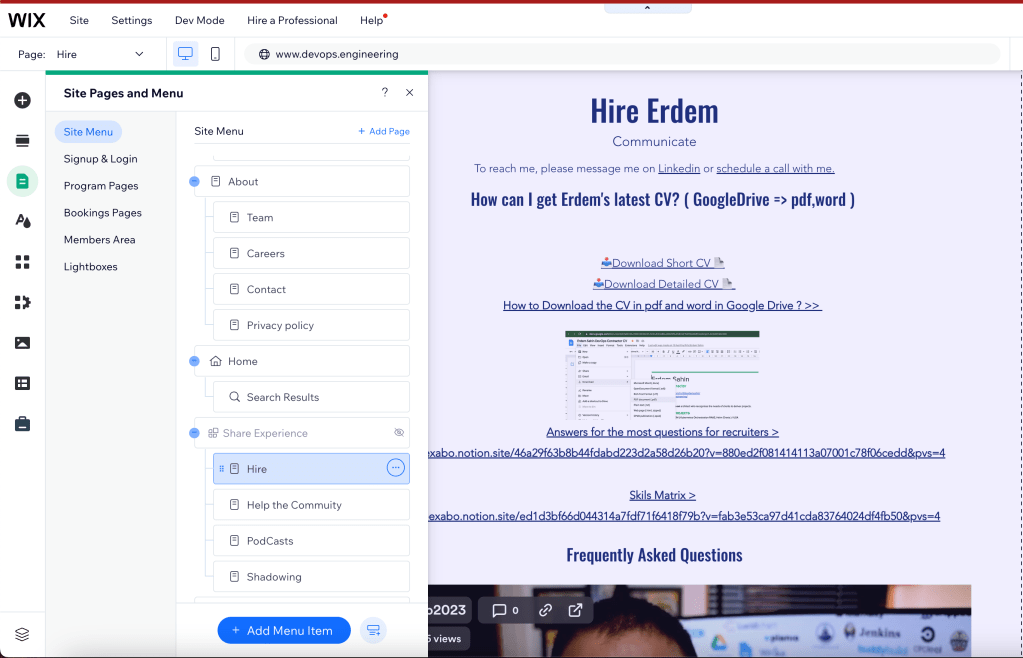The height and width of the screenshot is (658, 1023).
Task: Open the Page dropdown showing Hire
Action: click(x=100, y=54)
